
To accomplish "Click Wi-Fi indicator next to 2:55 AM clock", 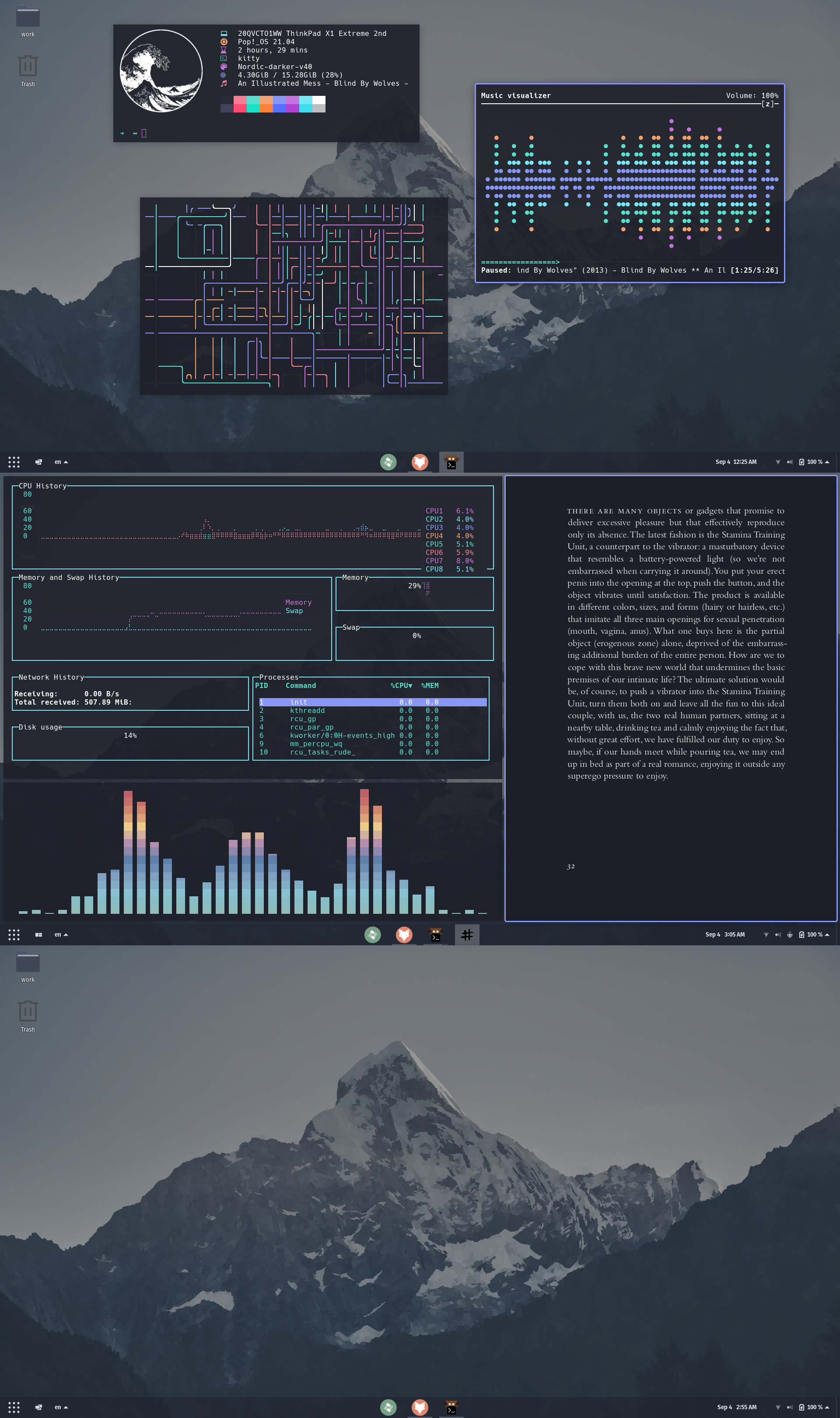I will tap(778, 1407).
